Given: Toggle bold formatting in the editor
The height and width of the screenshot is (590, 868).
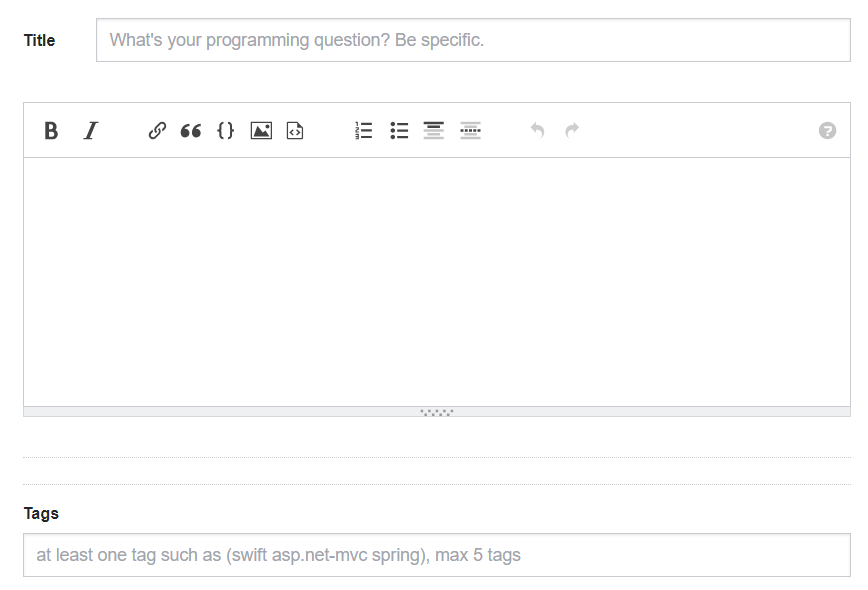Looking at the screenshot, I should pyautogui.click(x=51, y=131).
